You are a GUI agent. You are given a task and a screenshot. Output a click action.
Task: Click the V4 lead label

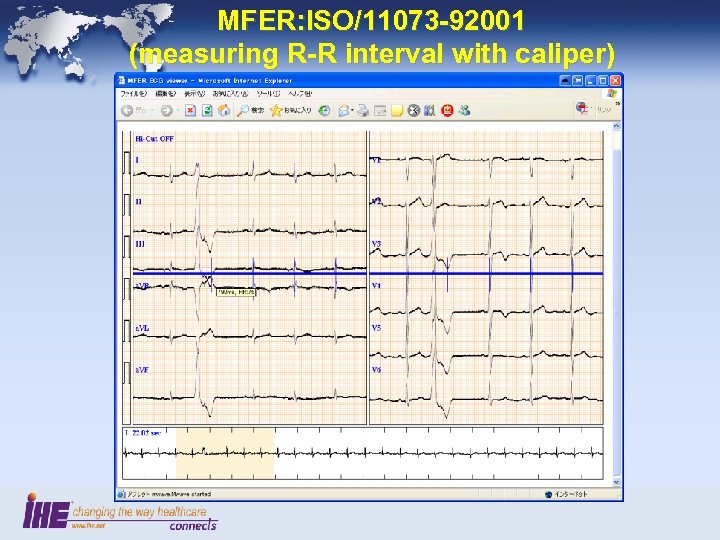click(377, 286)
